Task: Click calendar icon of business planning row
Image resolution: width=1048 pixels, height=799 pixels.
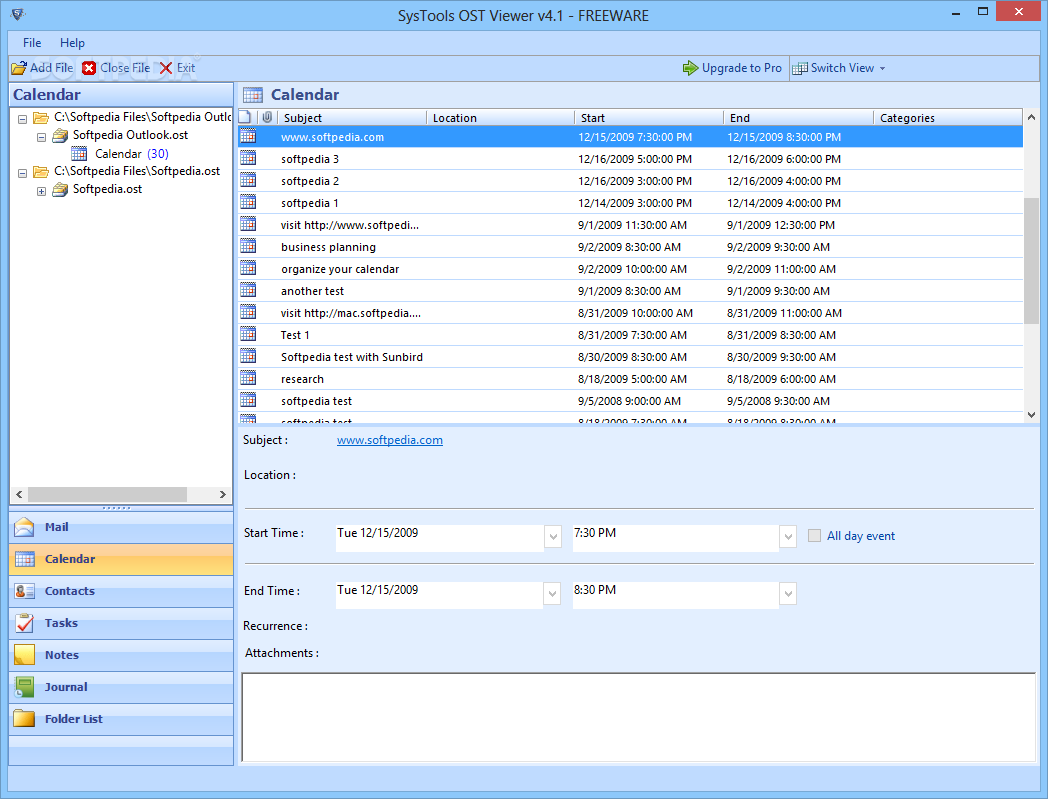Action: pos(248,247)
